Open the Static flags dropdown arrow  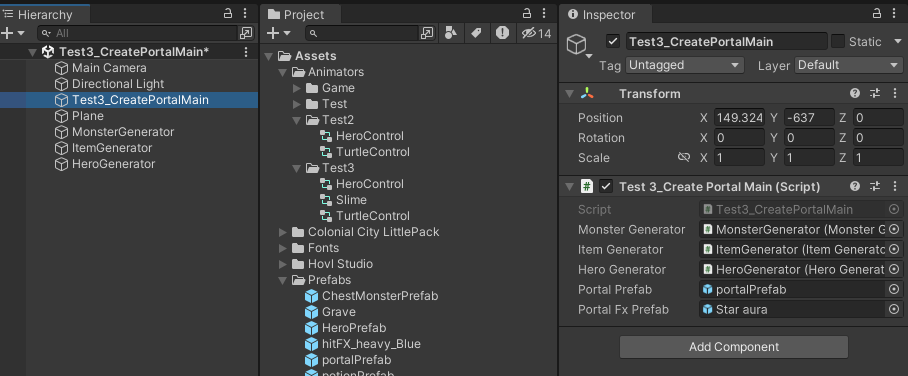898,42
